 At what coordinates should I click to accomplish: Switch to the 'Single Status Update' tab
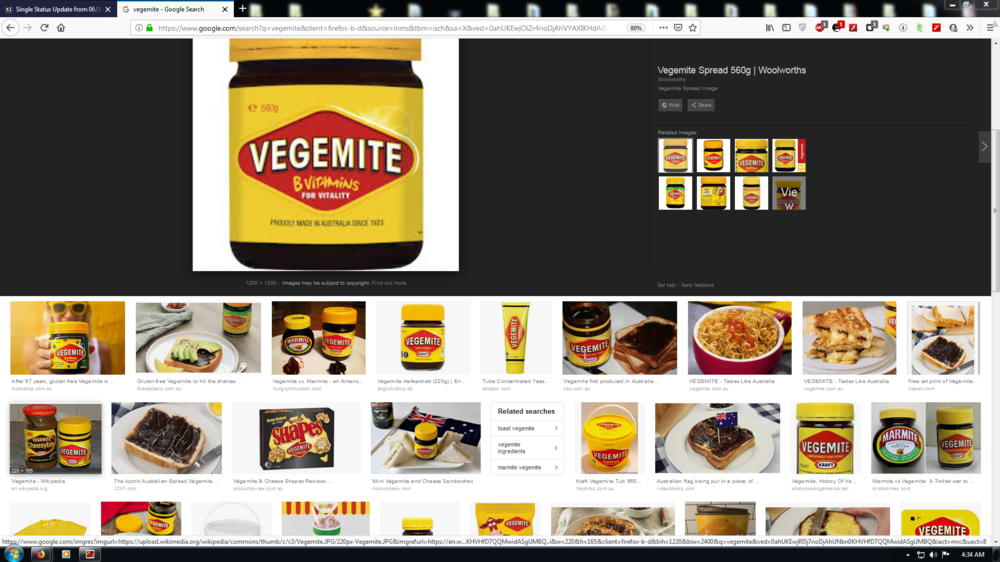click(x=58, y=9)
